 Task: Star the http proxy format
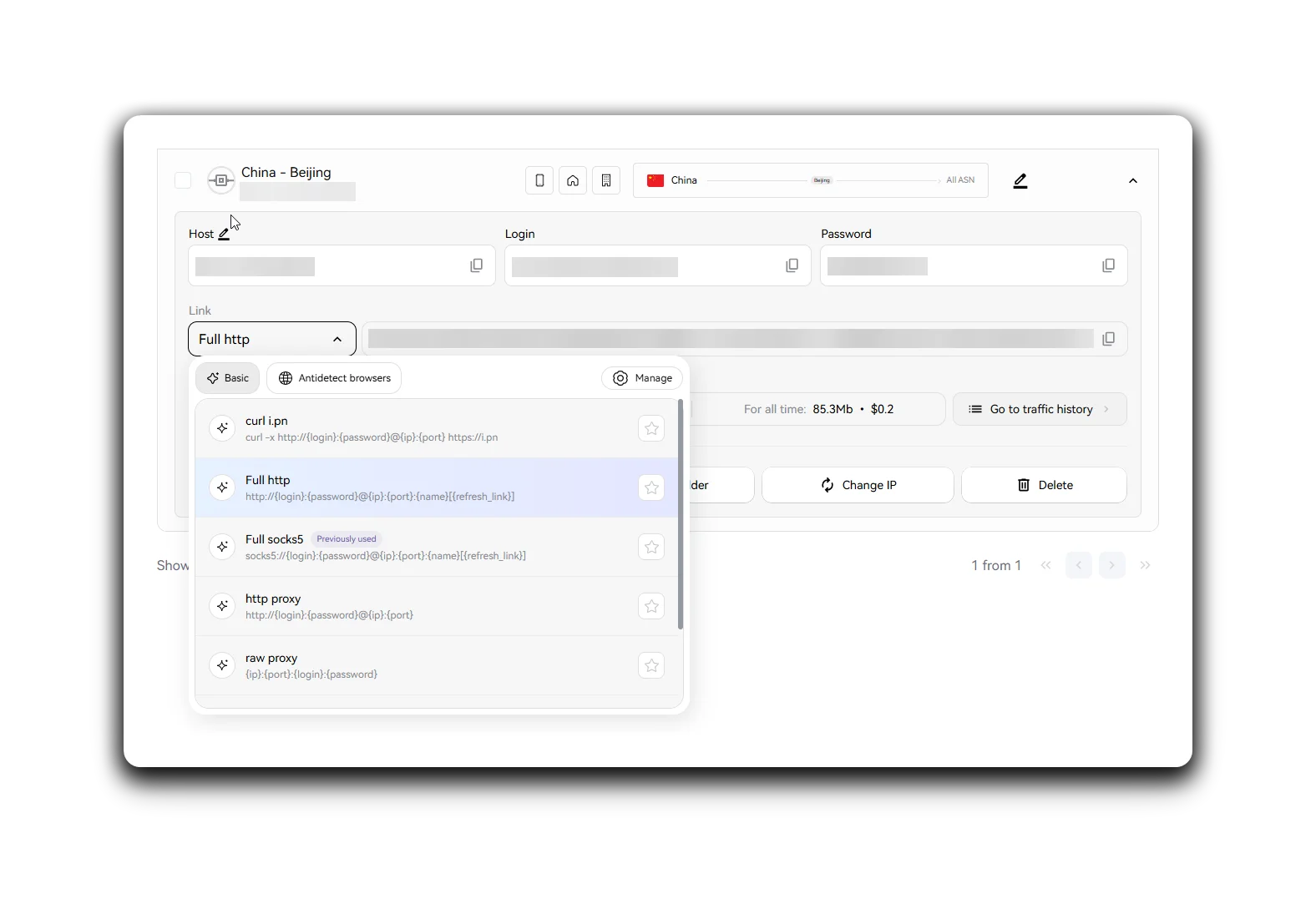click(651, 606)
